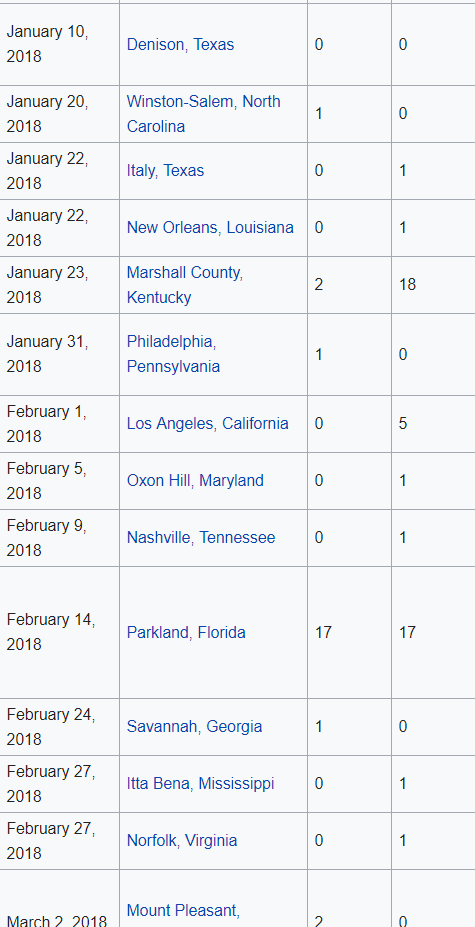Open the Parkland, Florida link

186,633
